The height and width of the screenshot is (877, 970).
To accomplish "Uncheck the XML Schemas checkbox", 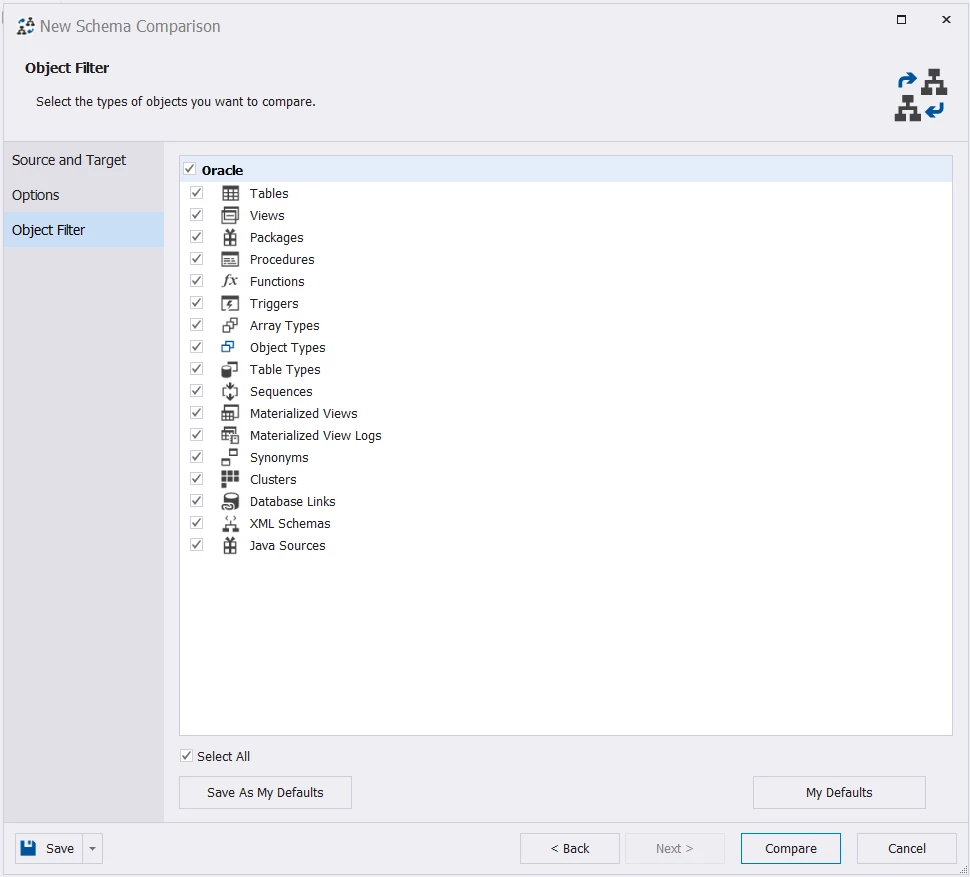I will coord(197,523).
